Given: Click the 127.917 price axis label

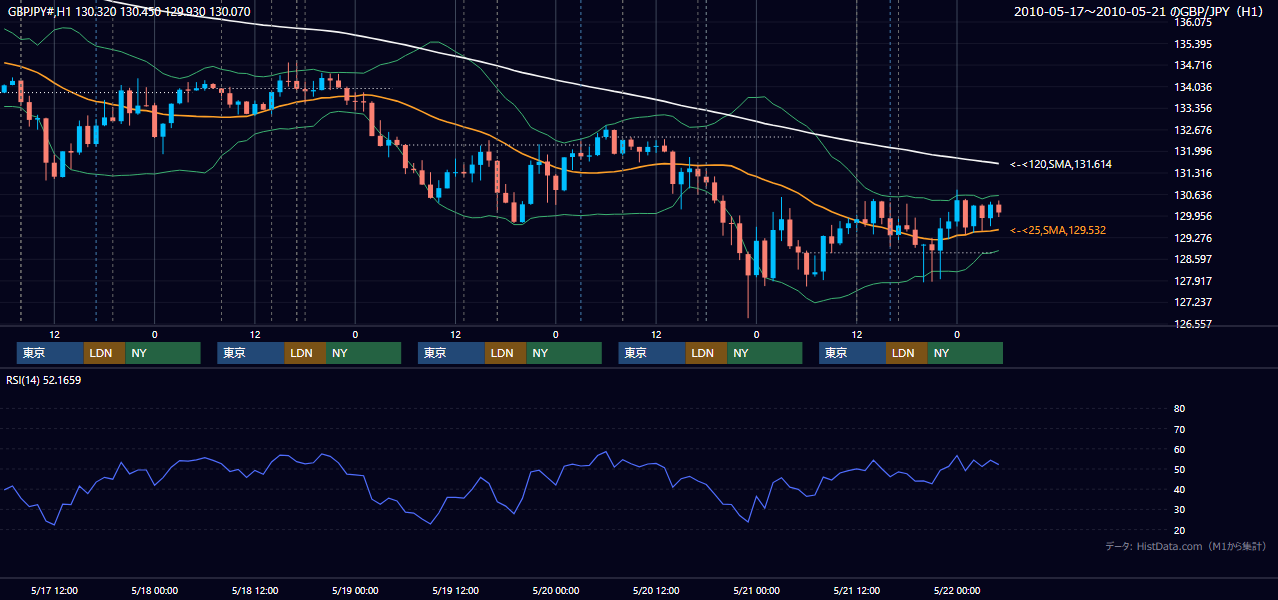Looking at the screenshot, I should (x=1194, y=282).
